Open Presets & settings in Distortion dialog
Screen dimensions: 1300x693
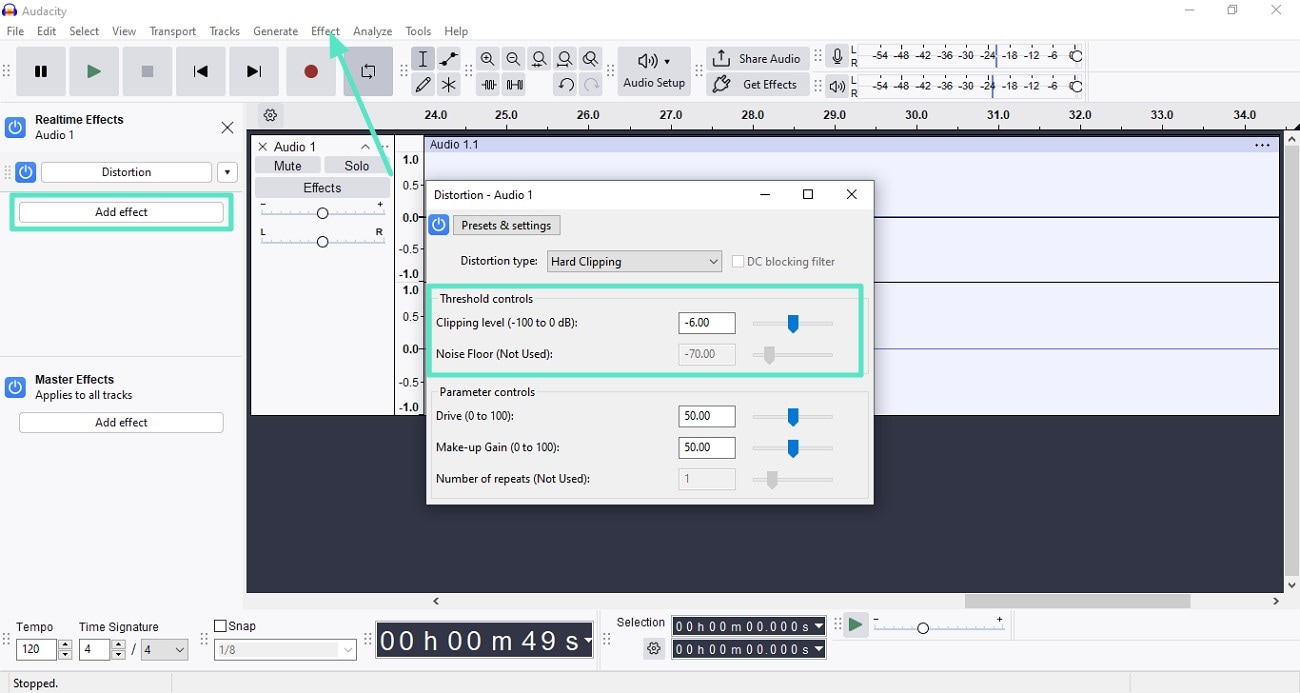pos(506,225)
